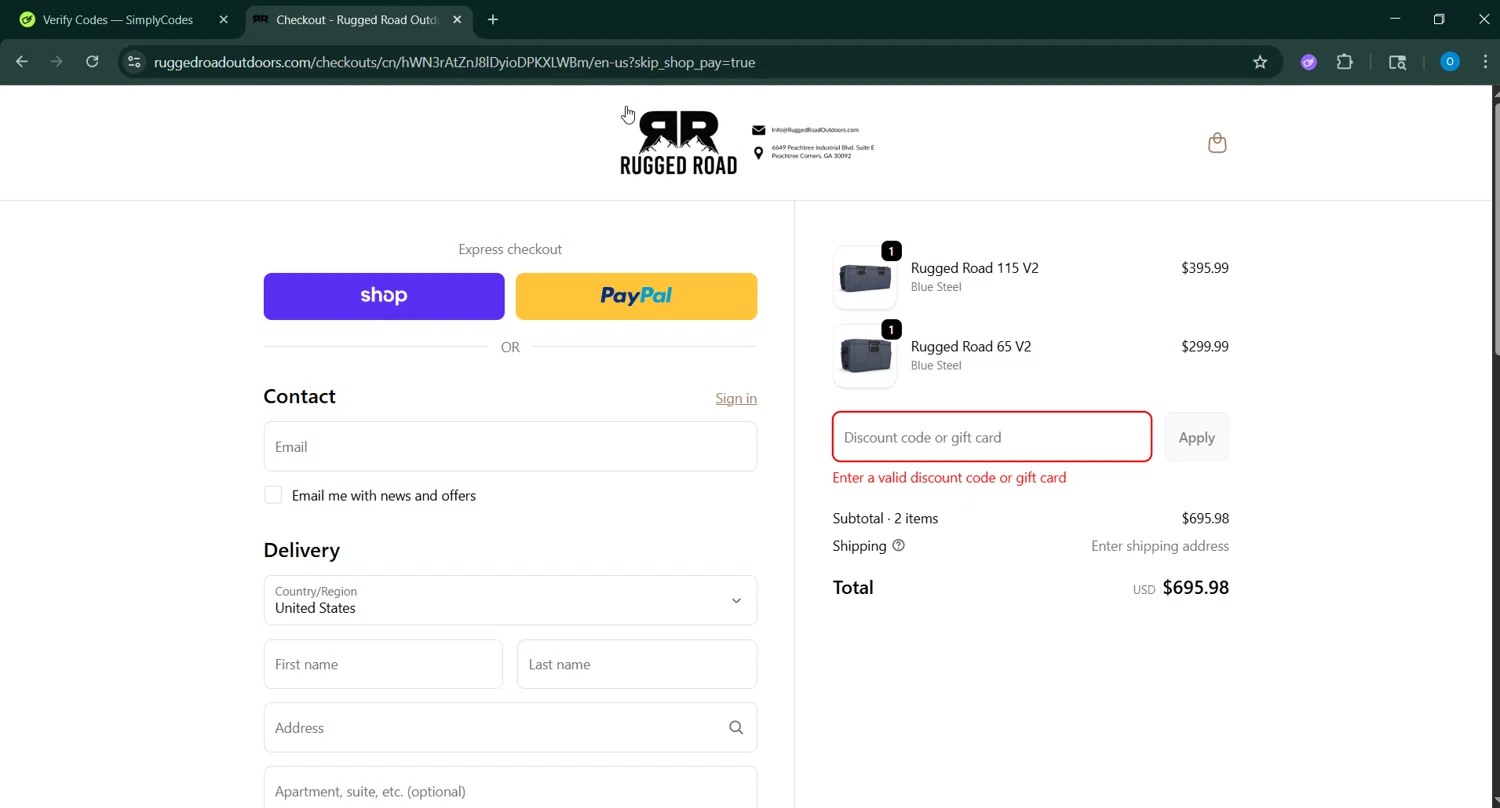
Task: Click the Rugged Road logo
Action: (x=679, y=143)
